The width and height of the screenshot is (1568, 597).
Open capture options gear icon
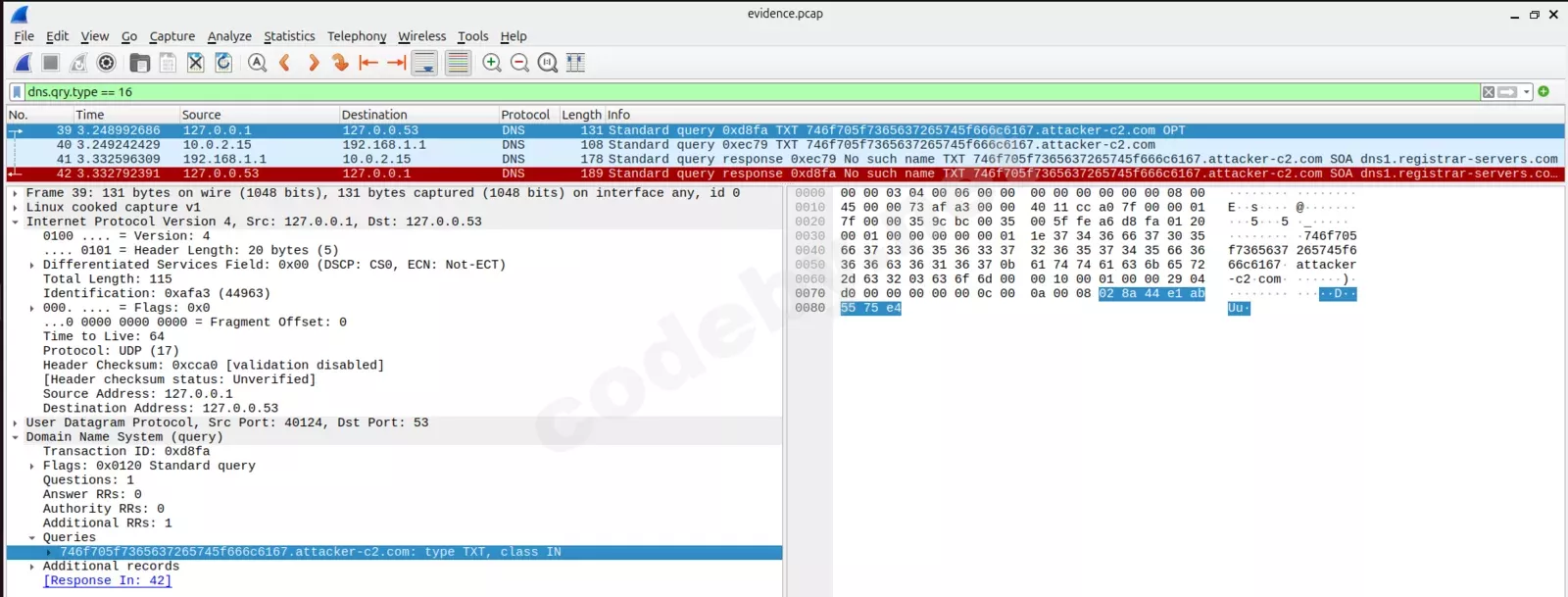tap(107, 63)
